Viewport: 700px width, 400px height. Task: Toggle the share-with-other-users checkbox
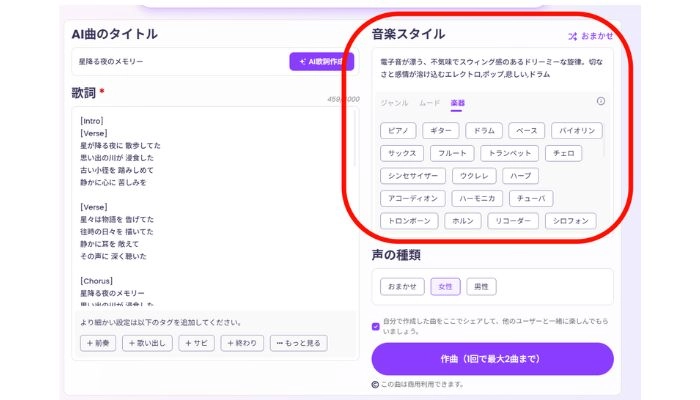click(376, 325)
